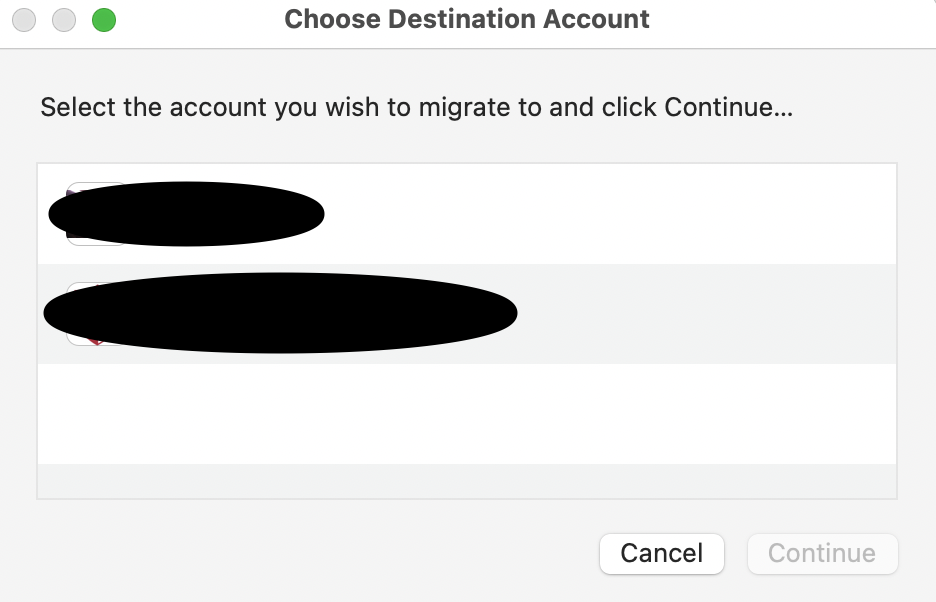936x602 pixels.
Task: Click the word 'Continue…' in the instruction sentence
Action: pyautogui.click(x=728, y=107)
